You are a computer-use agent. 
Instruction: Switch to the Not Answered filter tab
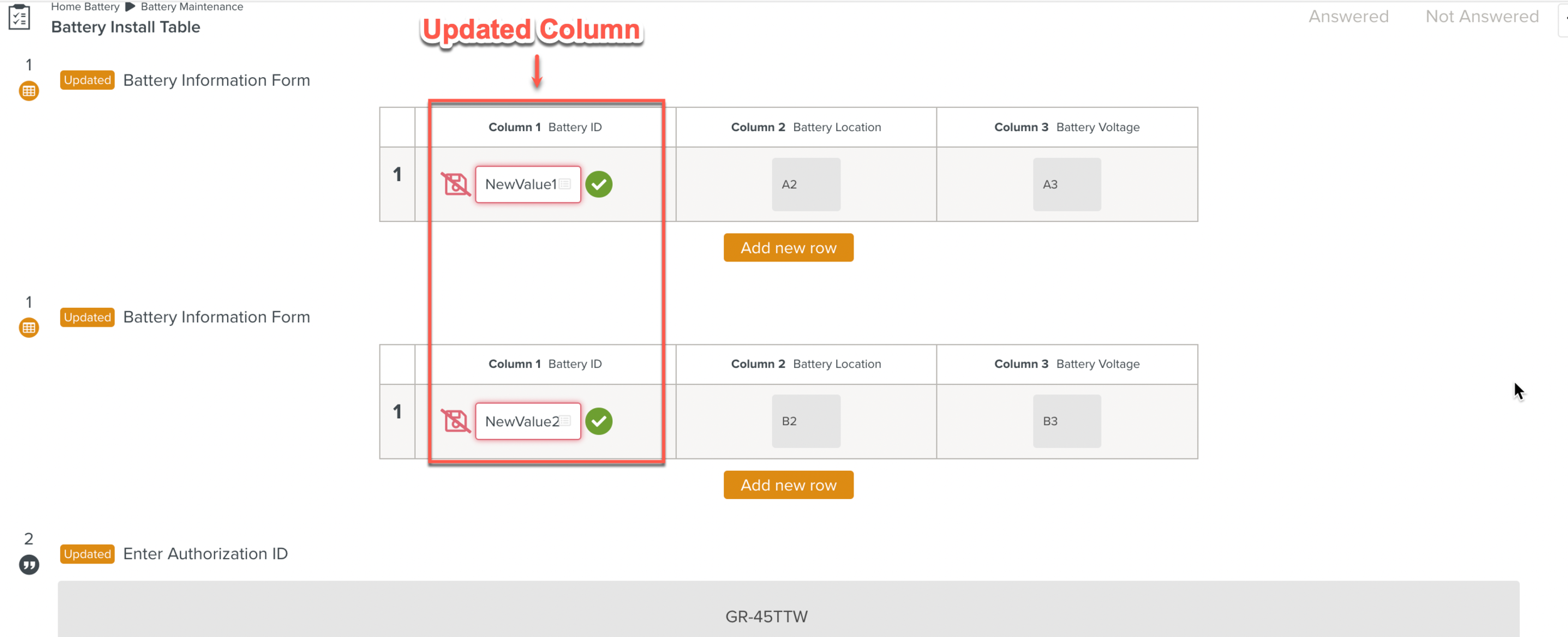click(x=1482, y=16)
